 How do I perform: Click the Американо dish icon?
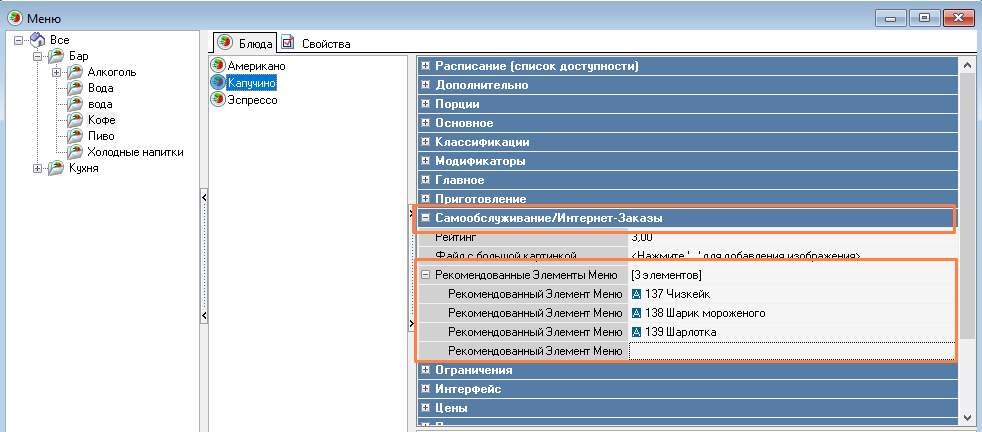218,65
